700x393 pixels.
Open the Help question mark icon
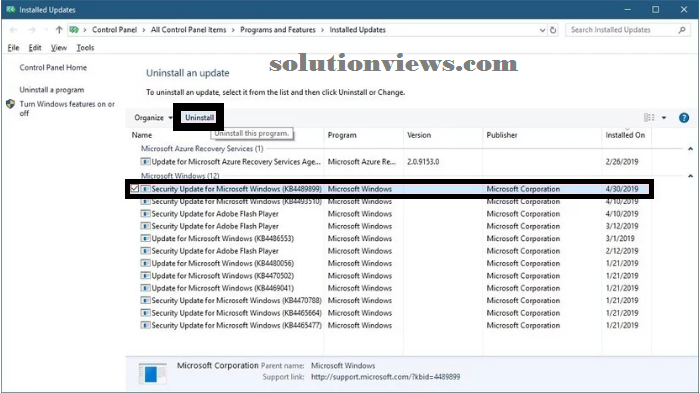(683, 118)
